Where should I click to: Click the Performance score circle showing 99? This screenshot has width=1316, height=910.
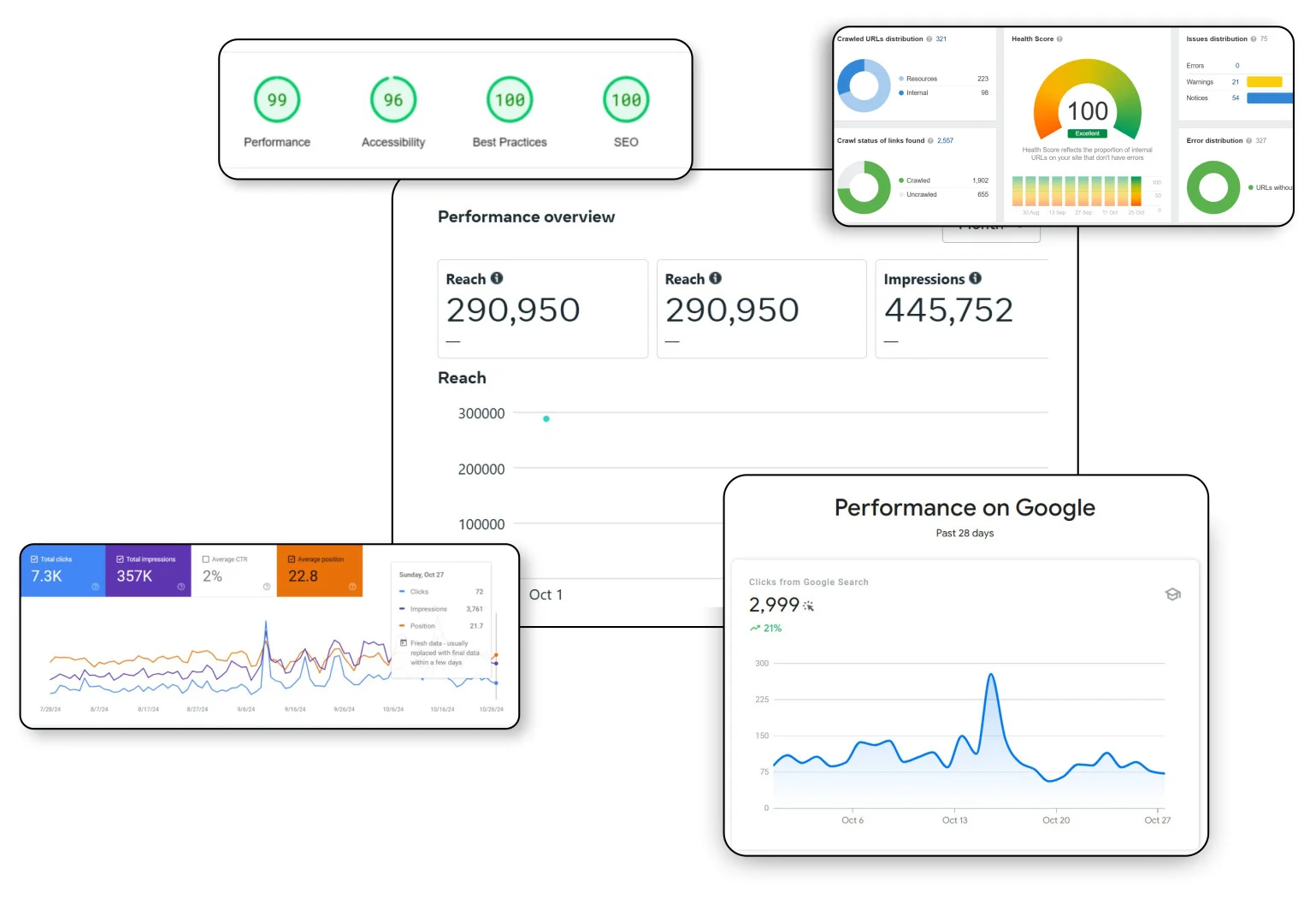pyautogui.click(x=277, y=100)
